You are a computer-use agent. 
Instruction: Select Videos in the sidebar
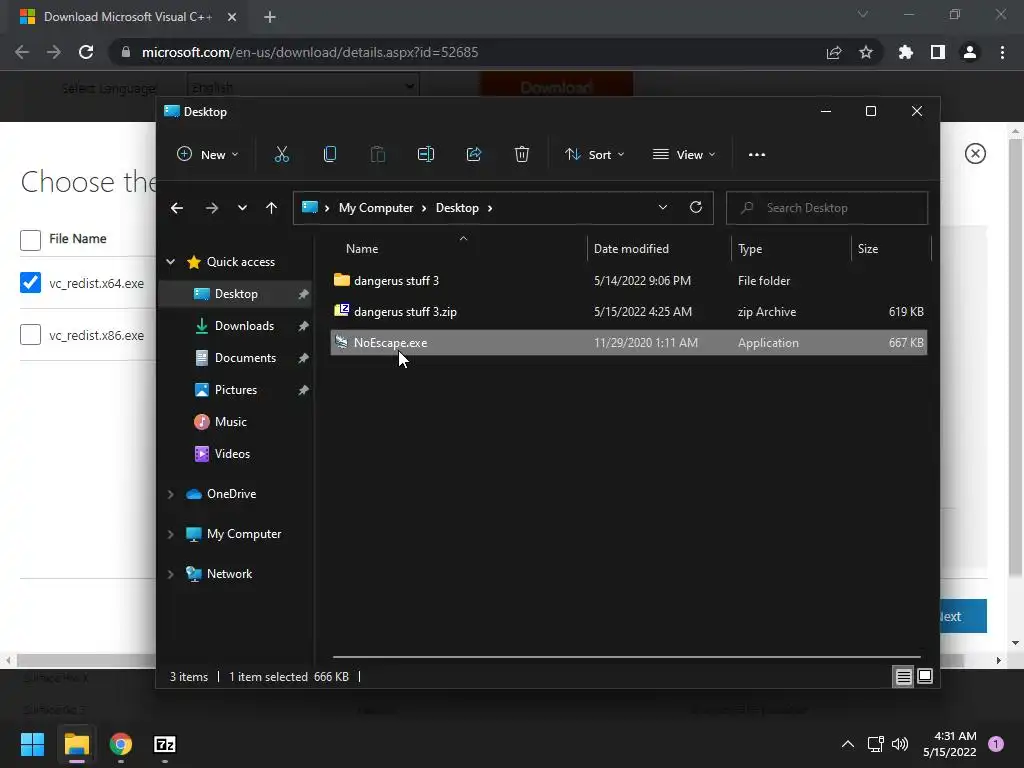click(232, 454)
